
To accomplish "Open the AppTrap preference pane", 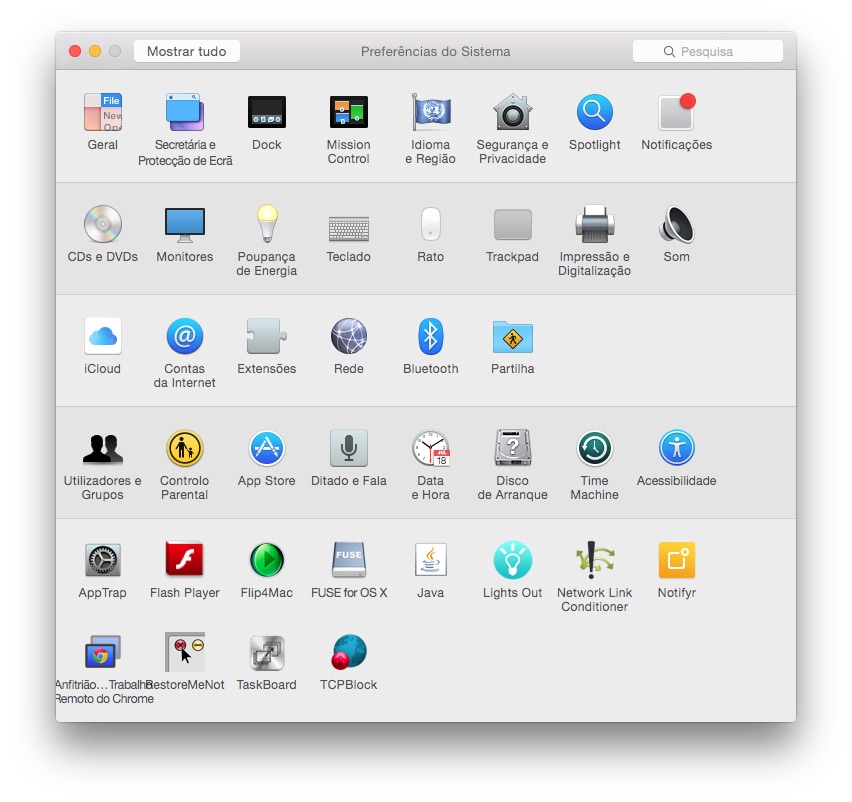I will point(103,560).
